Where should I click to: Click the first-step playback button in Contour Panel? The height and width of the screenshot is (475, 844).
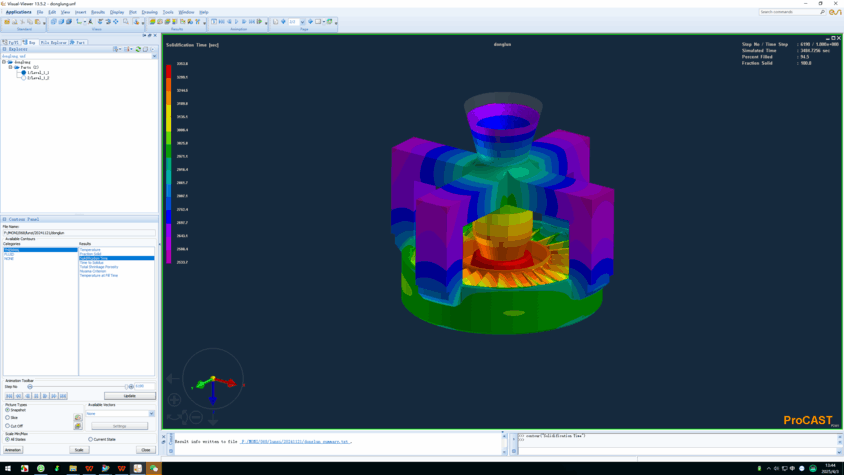pyautogui.click(x=9, y=396)
